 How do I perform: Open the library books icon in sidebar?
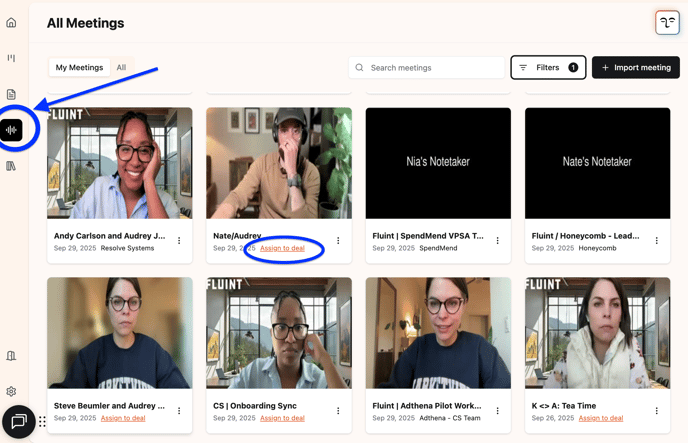[x=11, y=166]
